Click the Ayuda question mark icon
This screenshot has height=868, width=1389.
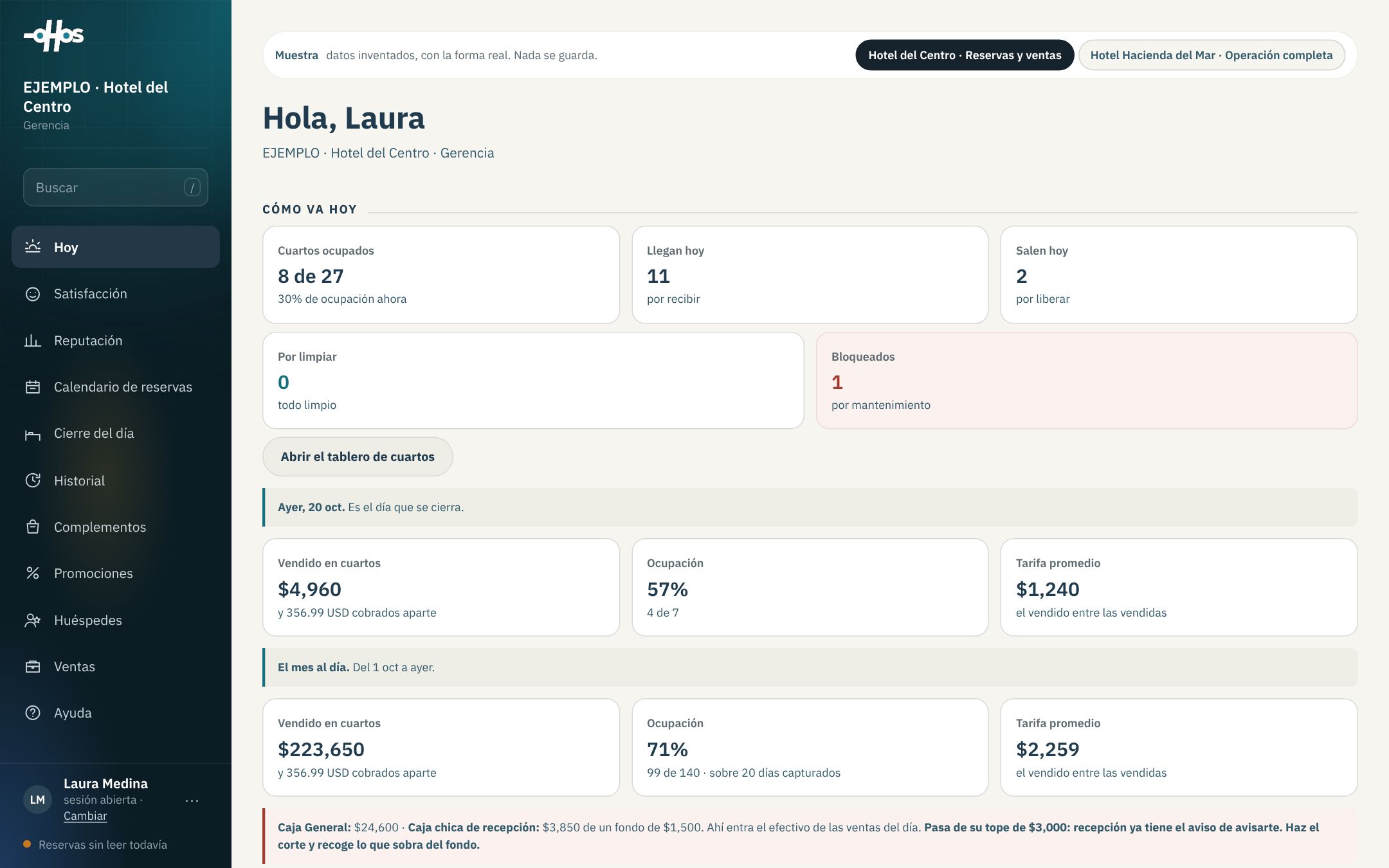[x=33, y=713]
